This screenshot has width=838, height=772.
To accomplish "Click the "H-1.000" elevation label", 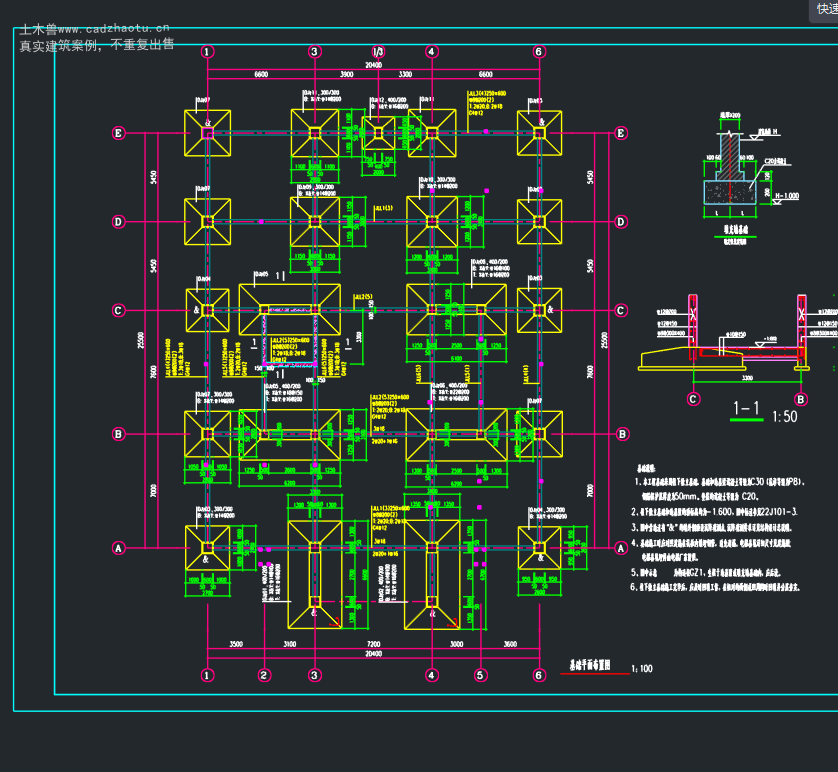I will coord(787,196).
